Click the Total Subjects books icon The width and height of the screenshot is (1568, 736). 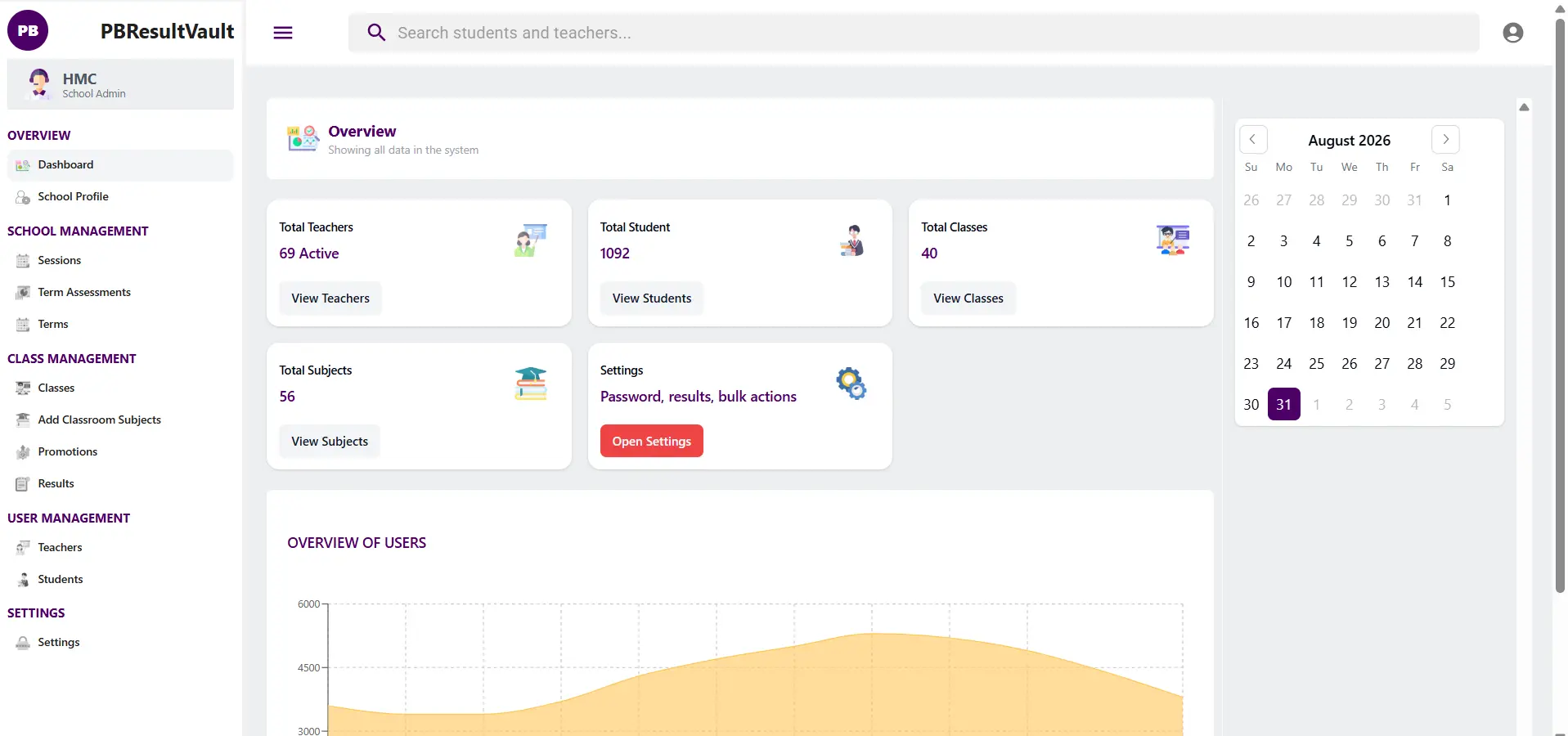point(531,384)
